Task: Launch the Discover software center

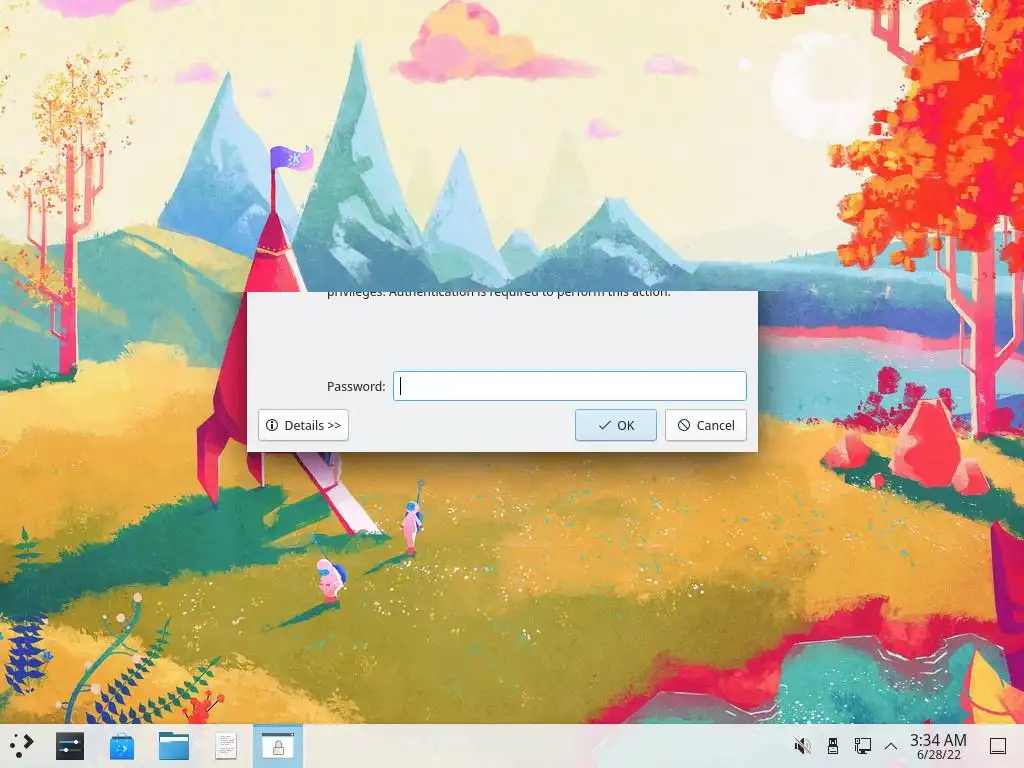Action: tap(121, 746)
